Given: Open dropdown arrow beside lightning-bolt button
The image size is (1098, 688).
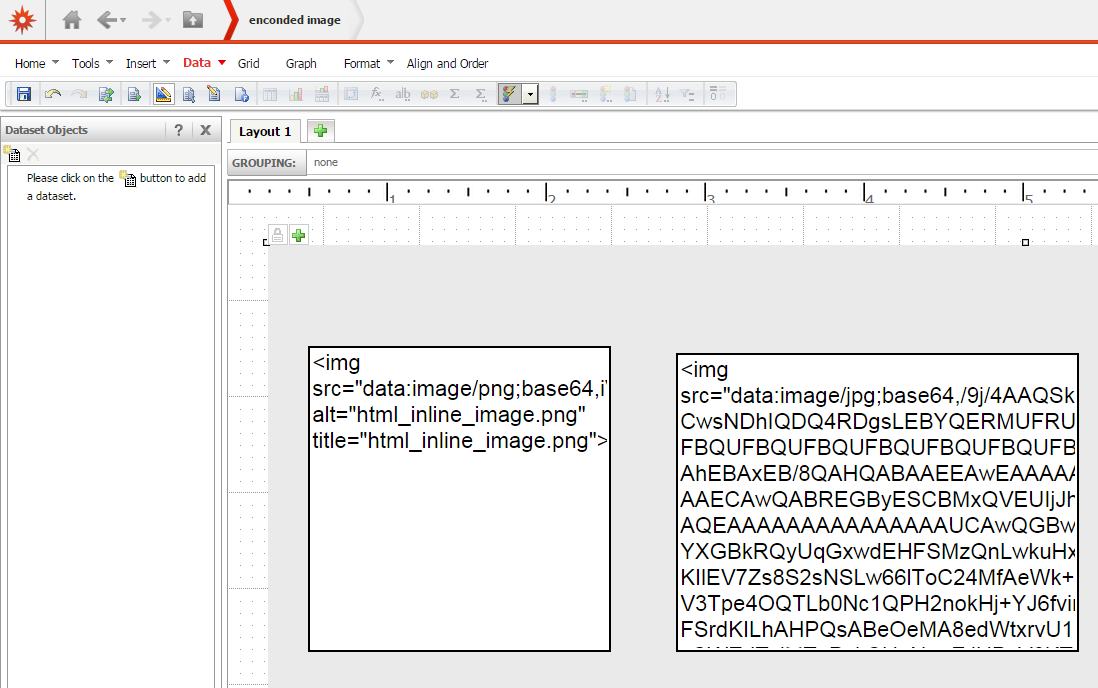Looking at the screenshot, I should click(529, 94).
